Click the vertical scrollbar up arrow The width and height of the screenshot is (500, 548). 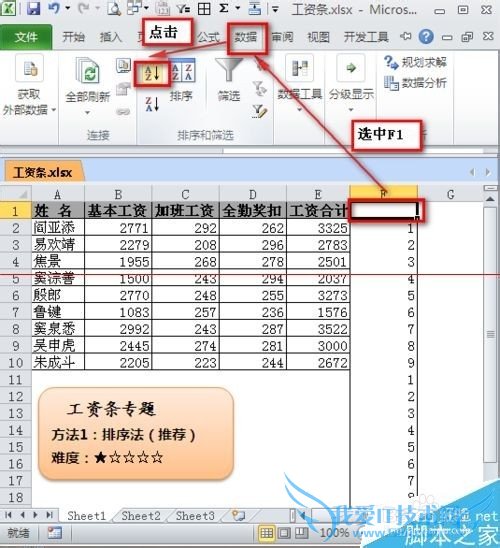[490, 199]
